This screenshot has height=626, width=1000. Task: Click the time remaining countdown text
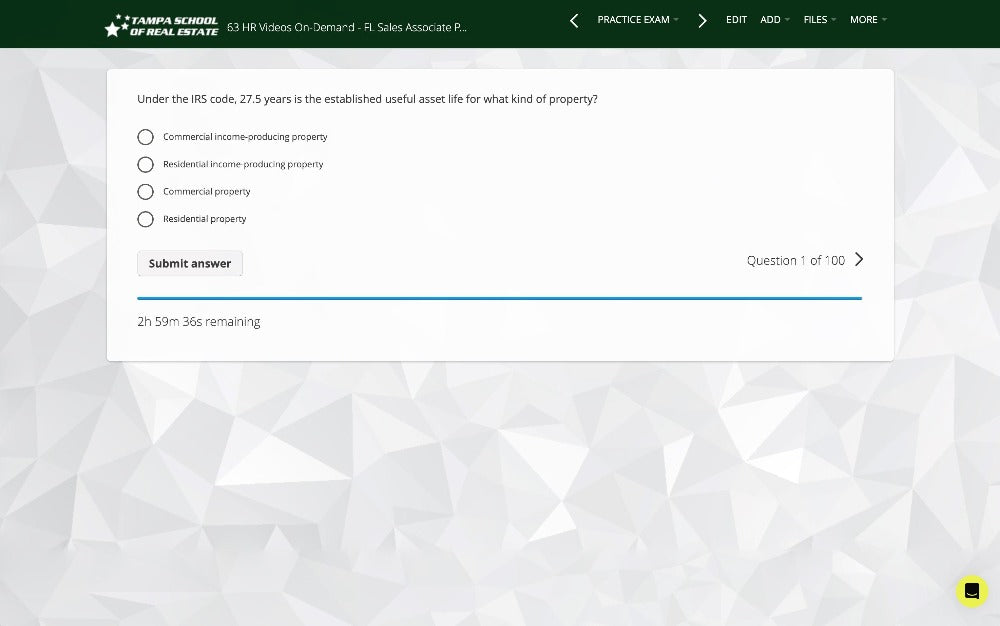tap(199, 322)
